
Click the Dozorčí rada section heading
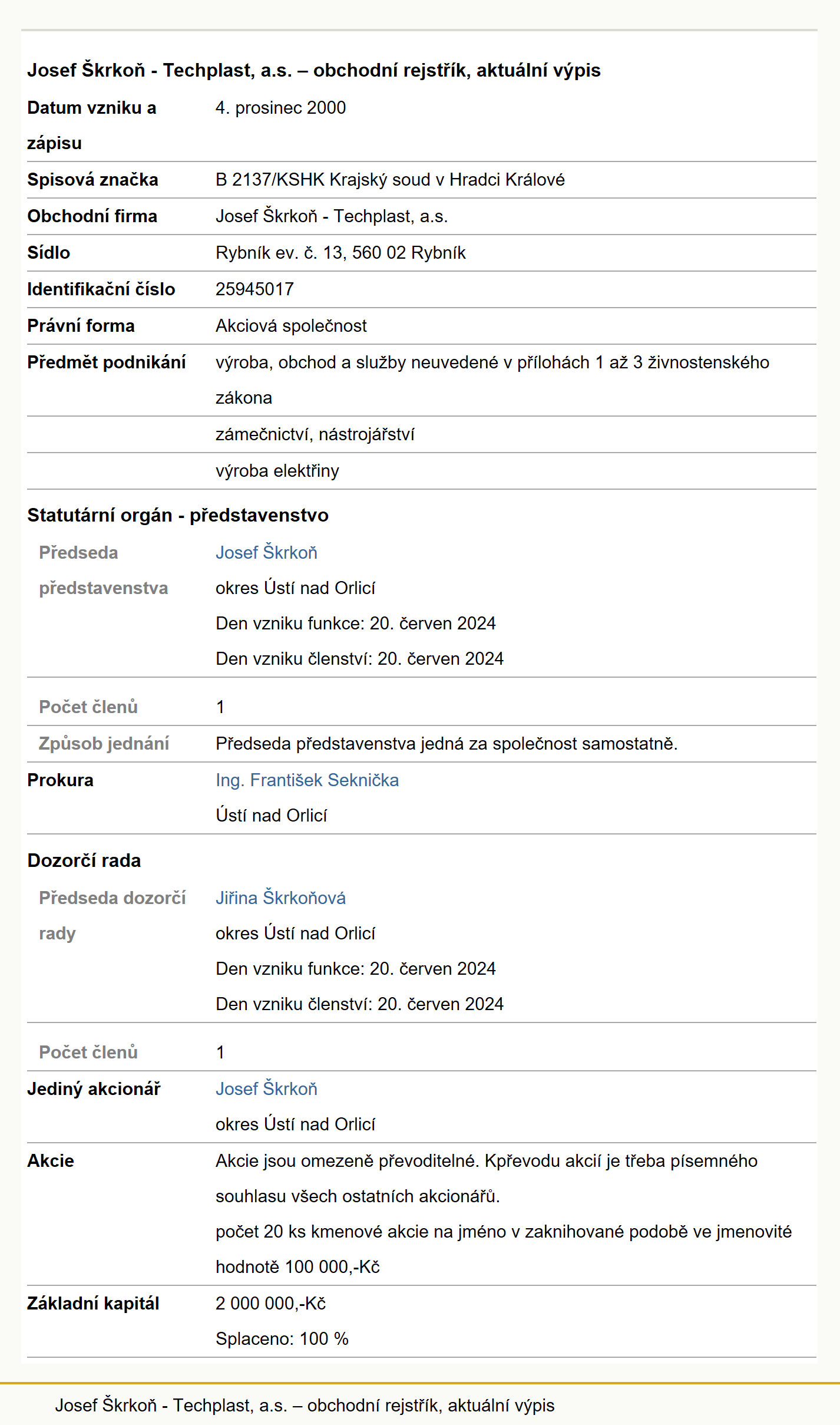(x=84, y=861)
